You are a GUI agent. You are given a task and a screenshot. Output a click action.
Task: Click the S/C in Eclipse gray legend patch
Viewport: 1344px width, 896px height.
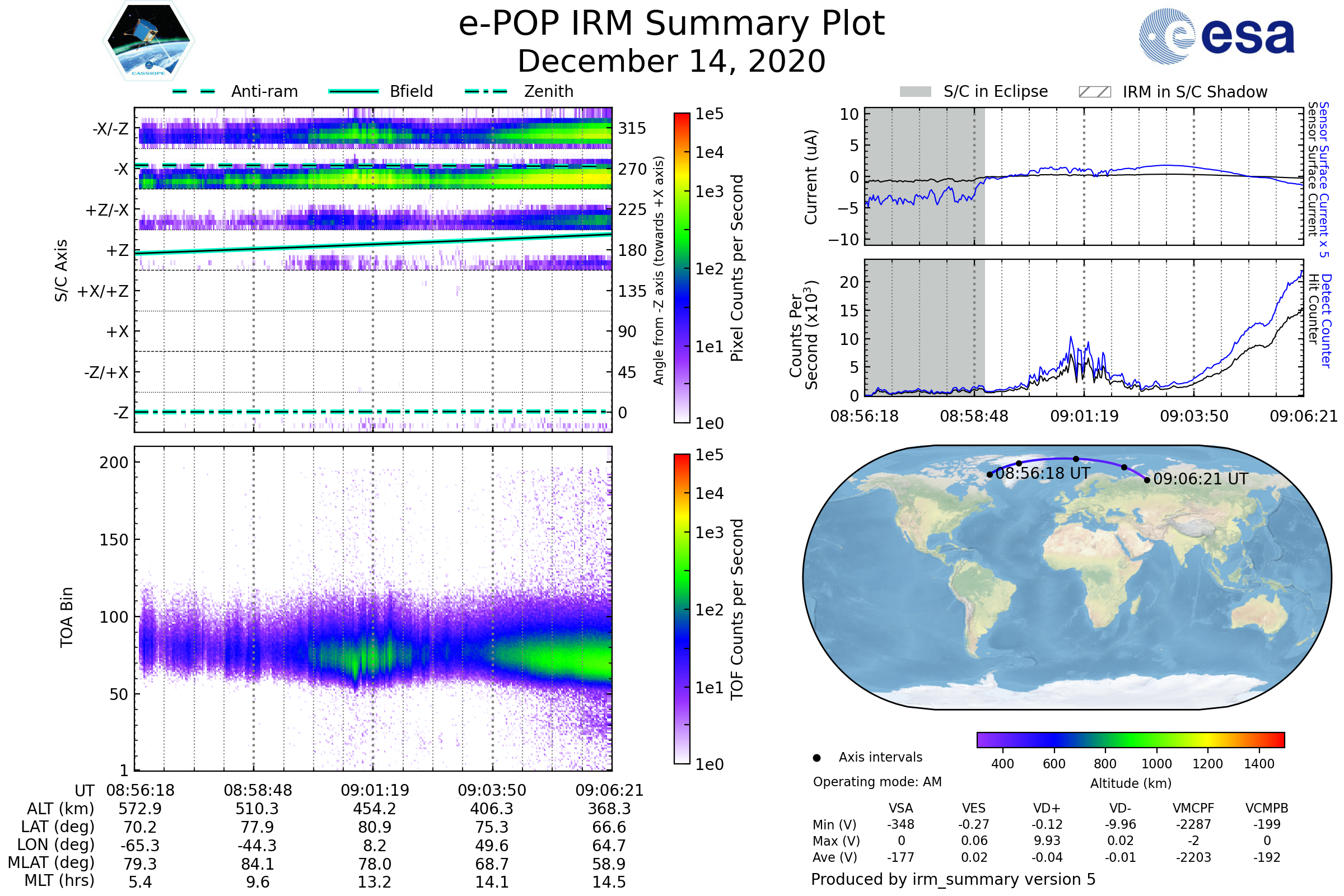coord(915,92)
